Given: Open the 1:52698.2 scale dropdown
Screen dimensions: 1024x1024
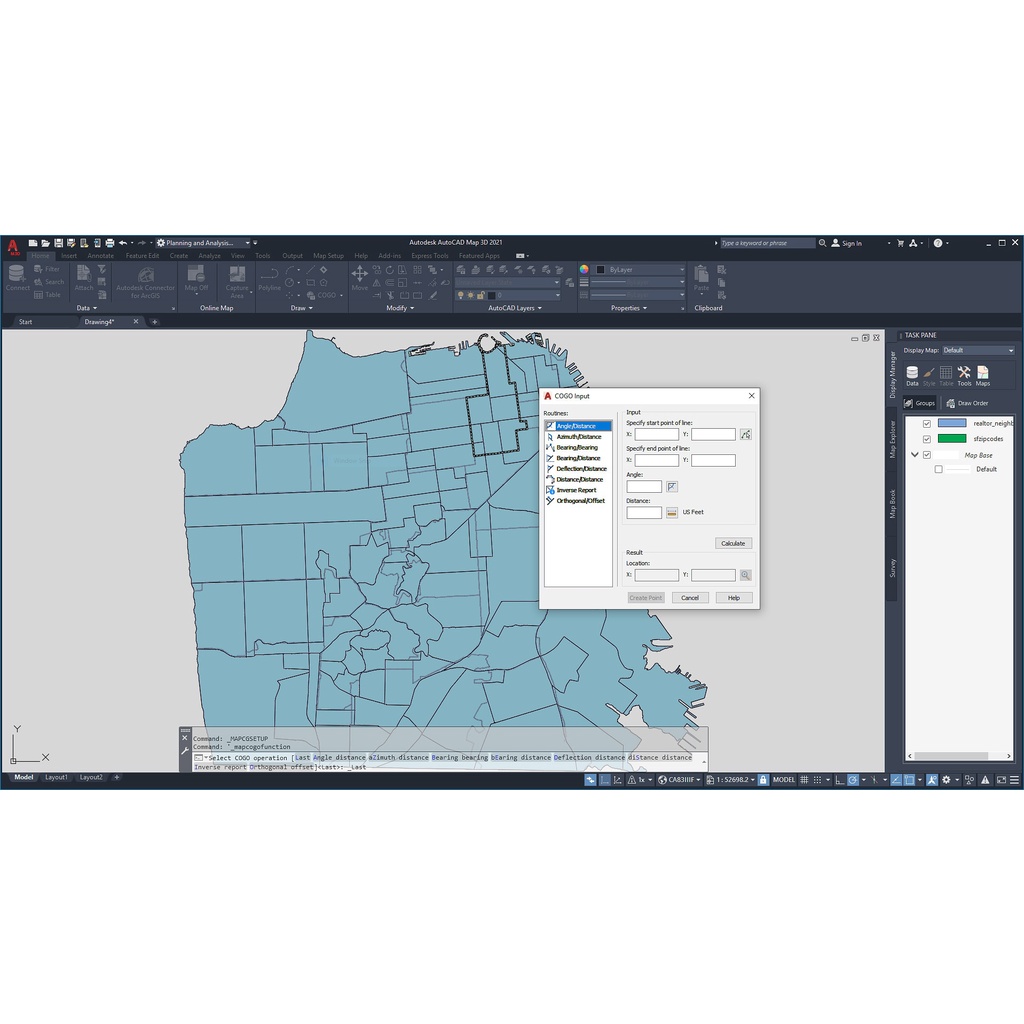Looking at the screenshot, I should pos(730,780).
